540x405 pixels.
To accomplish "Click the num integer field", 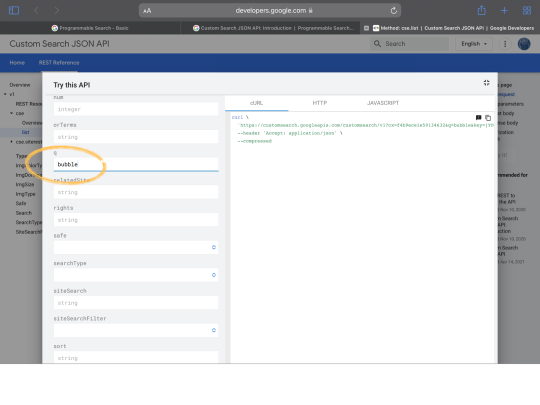I will coord(136,109).
